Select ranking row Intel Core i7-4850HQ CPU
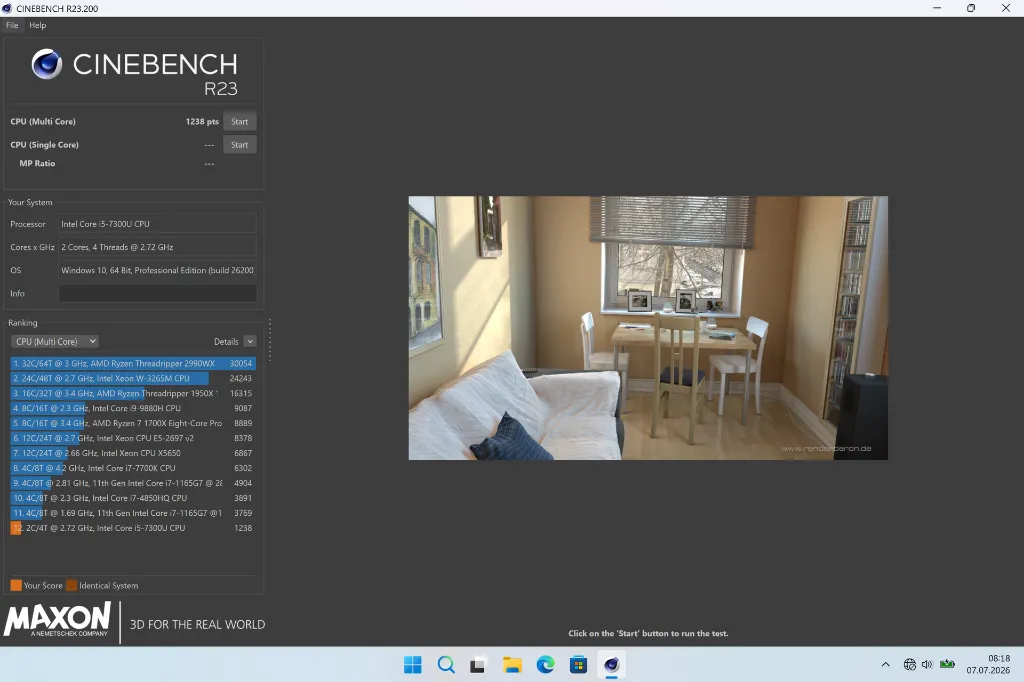This screenshot has width=1024, height=682. pos(133,498)
